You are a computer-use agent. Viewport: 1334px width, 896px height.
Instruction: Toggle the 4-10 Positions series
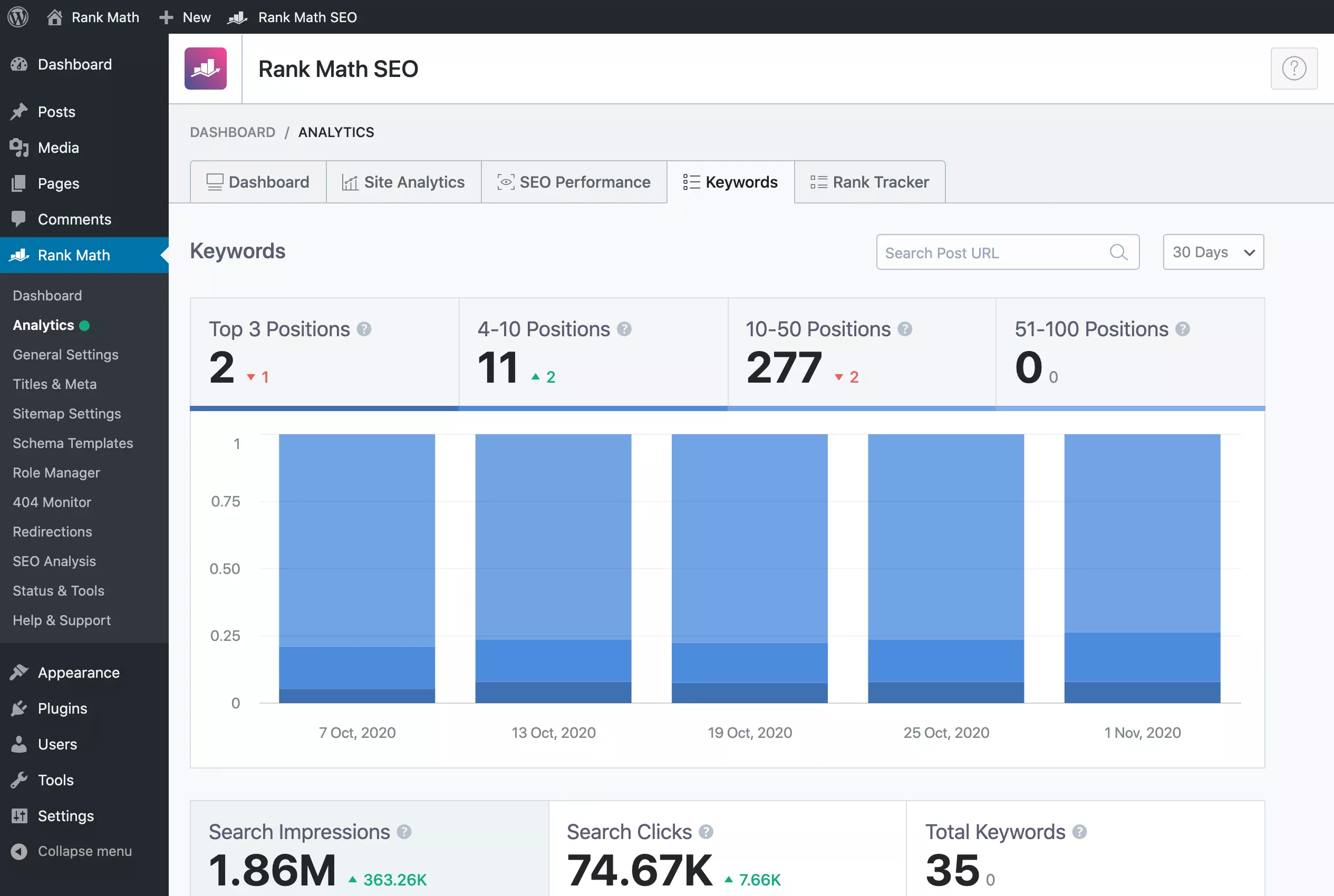[593, 352]
